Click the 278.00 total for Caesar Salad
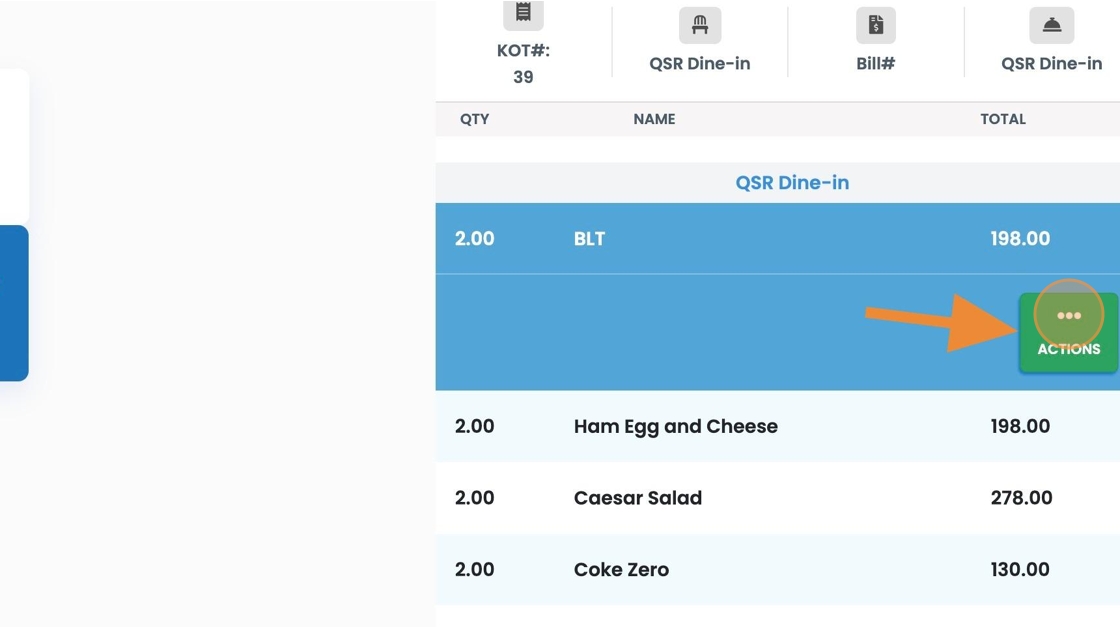Viewport: 1120px width, 628px height. point(1021,498)
